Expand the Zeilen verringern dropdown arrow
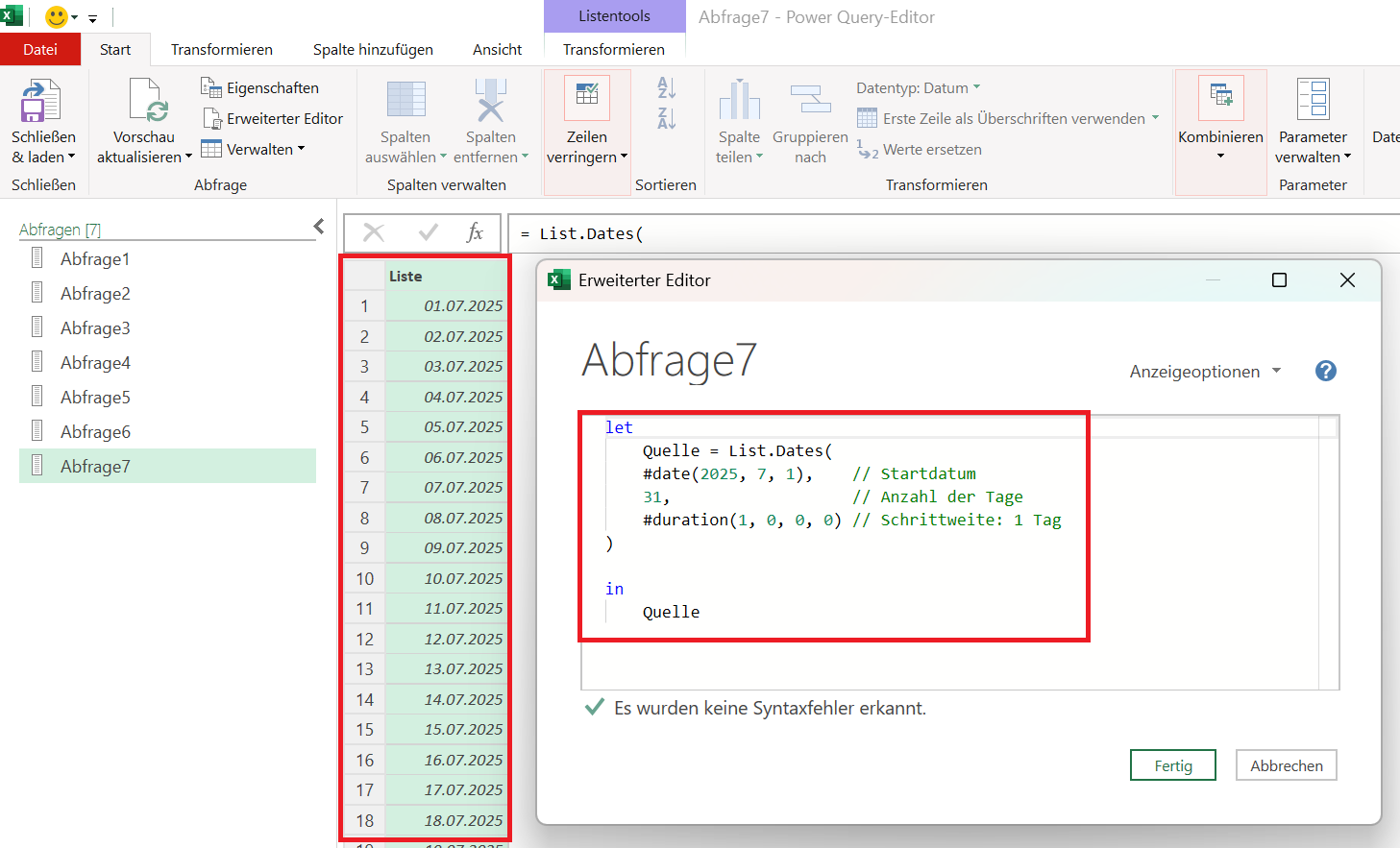Viewport: 1400px width, 848px height. [x=625, y=157]
